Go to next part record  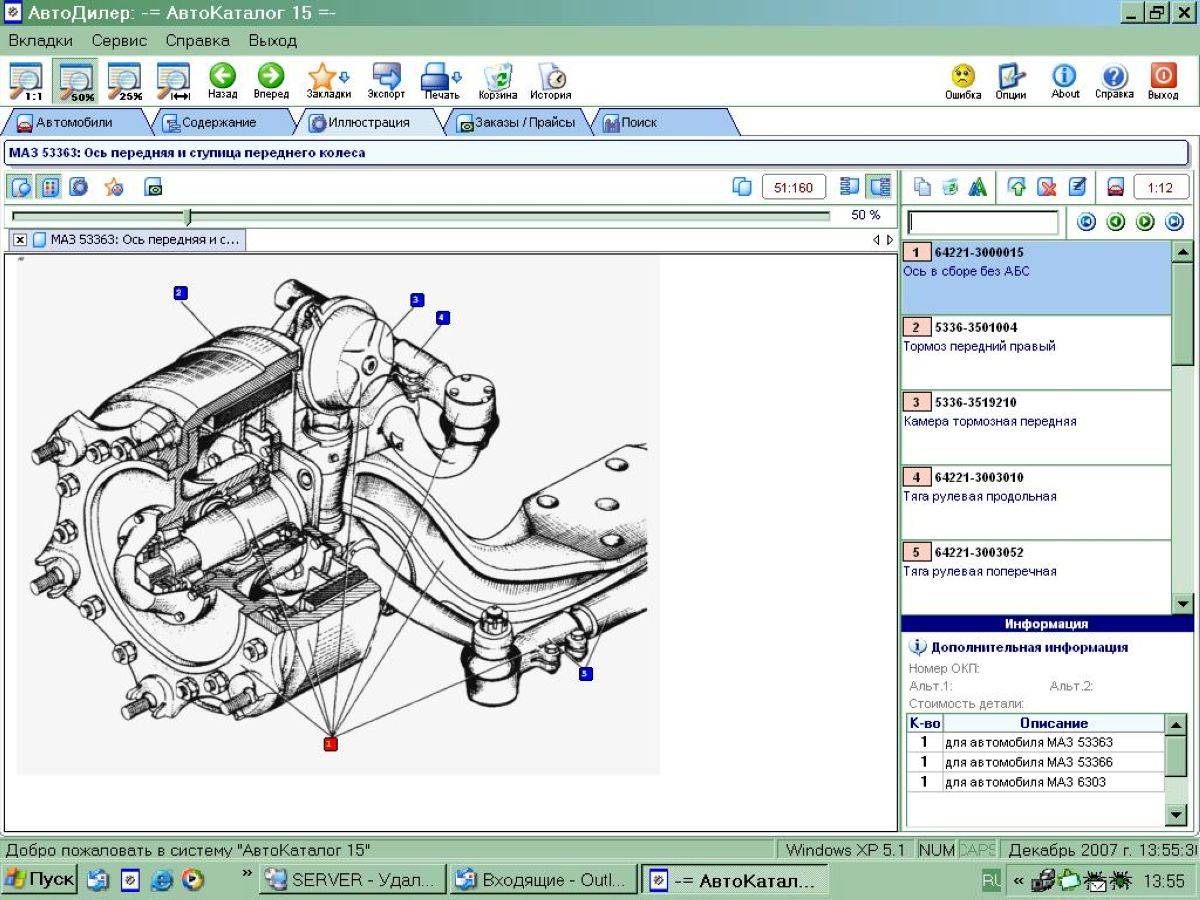pos(1145,222)
